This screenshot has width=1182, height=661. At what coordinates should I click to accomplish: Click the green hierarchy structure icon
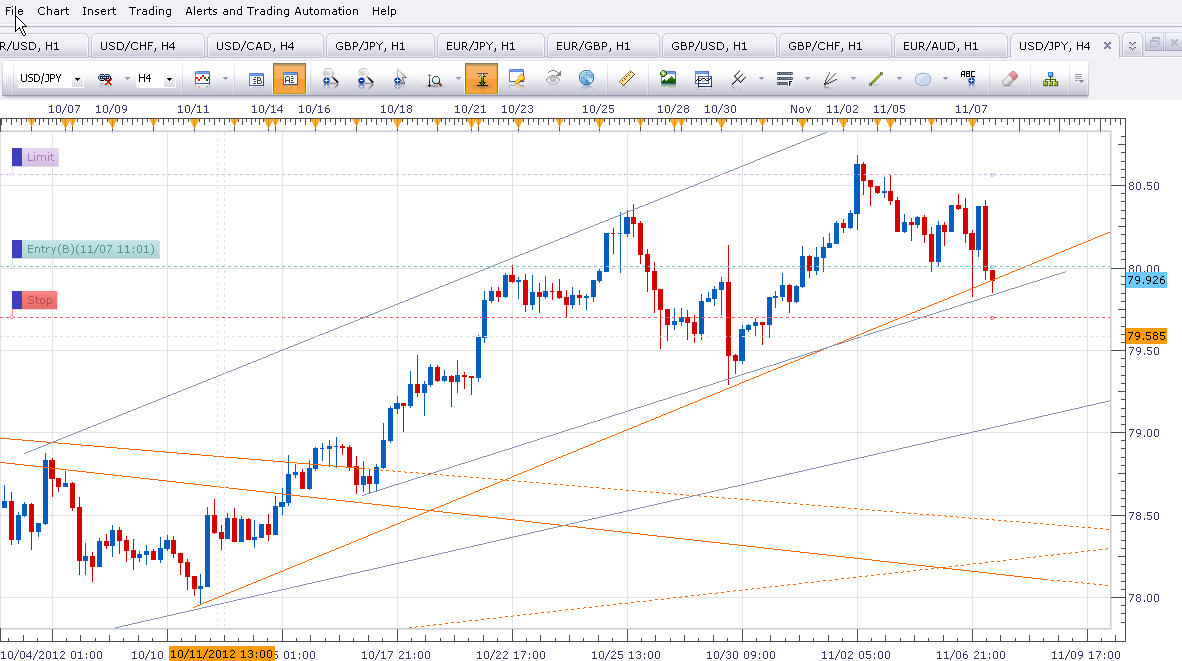(1050, 79)
